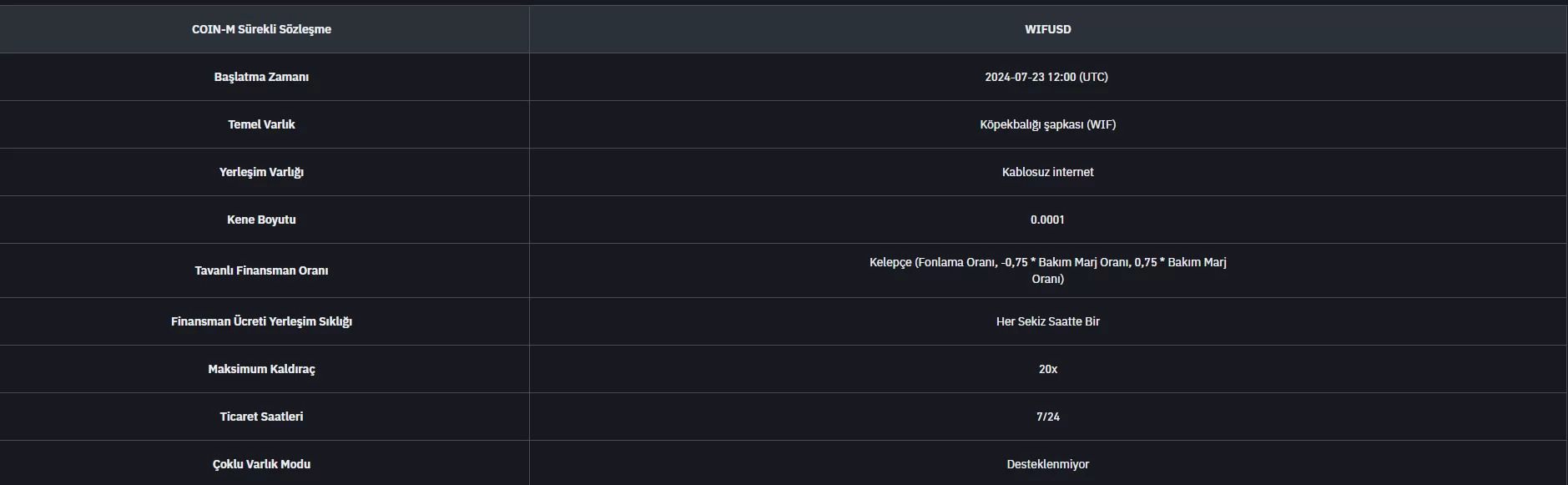Click the Çoklu Varlık Modu label
1568x485 pixels.
pyautogui.click(x=261, y=464)
